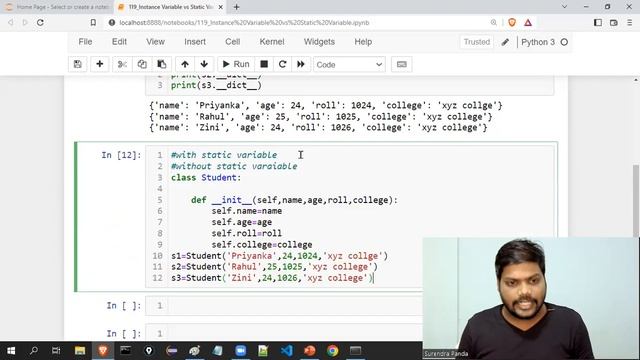Copy selected cells icon

click(x=142, y=64)
